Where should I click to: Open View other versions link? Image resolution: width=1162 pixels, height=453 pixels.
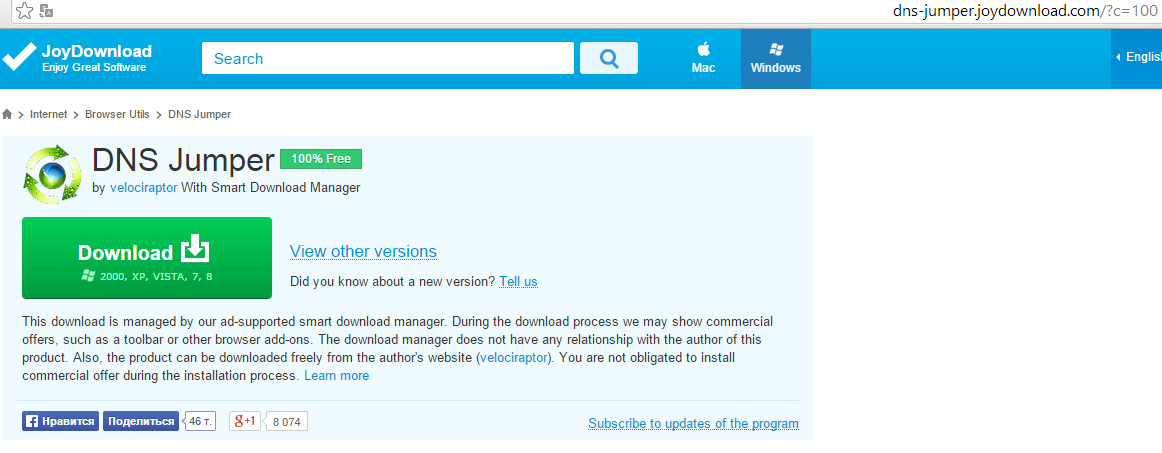(x=363, y=251)
